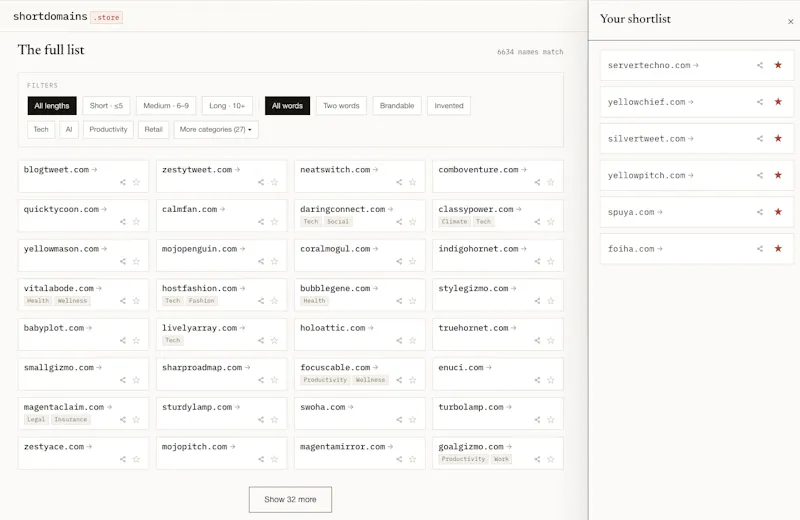Viewport: 800px width, 520px height.
Task: Select All words filter
Action: [287, 106]
